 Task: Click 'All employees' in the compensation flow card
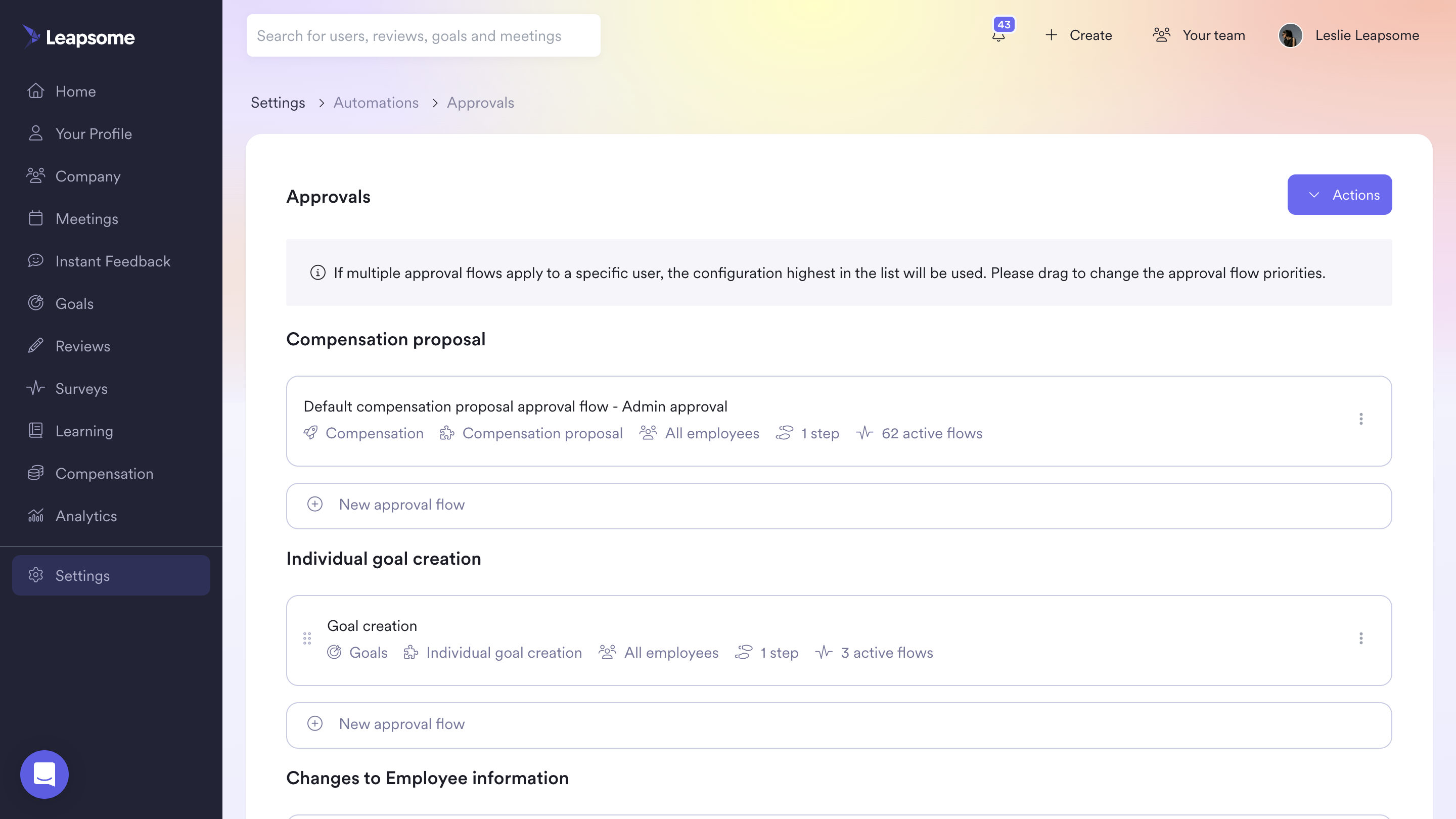[x=712, y=433]
